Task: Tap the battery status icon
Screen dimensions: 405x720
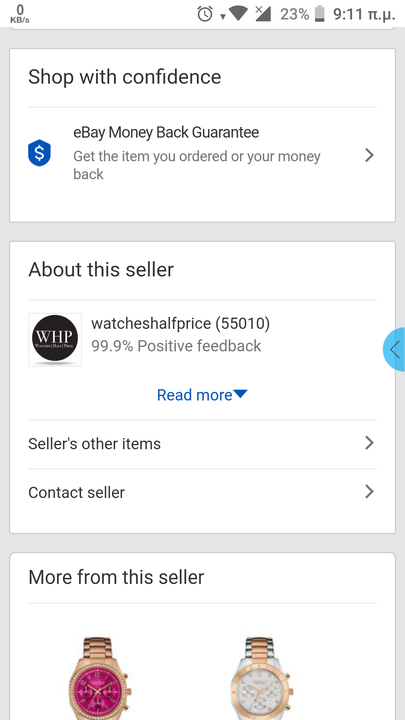Action: coord(320,14)
